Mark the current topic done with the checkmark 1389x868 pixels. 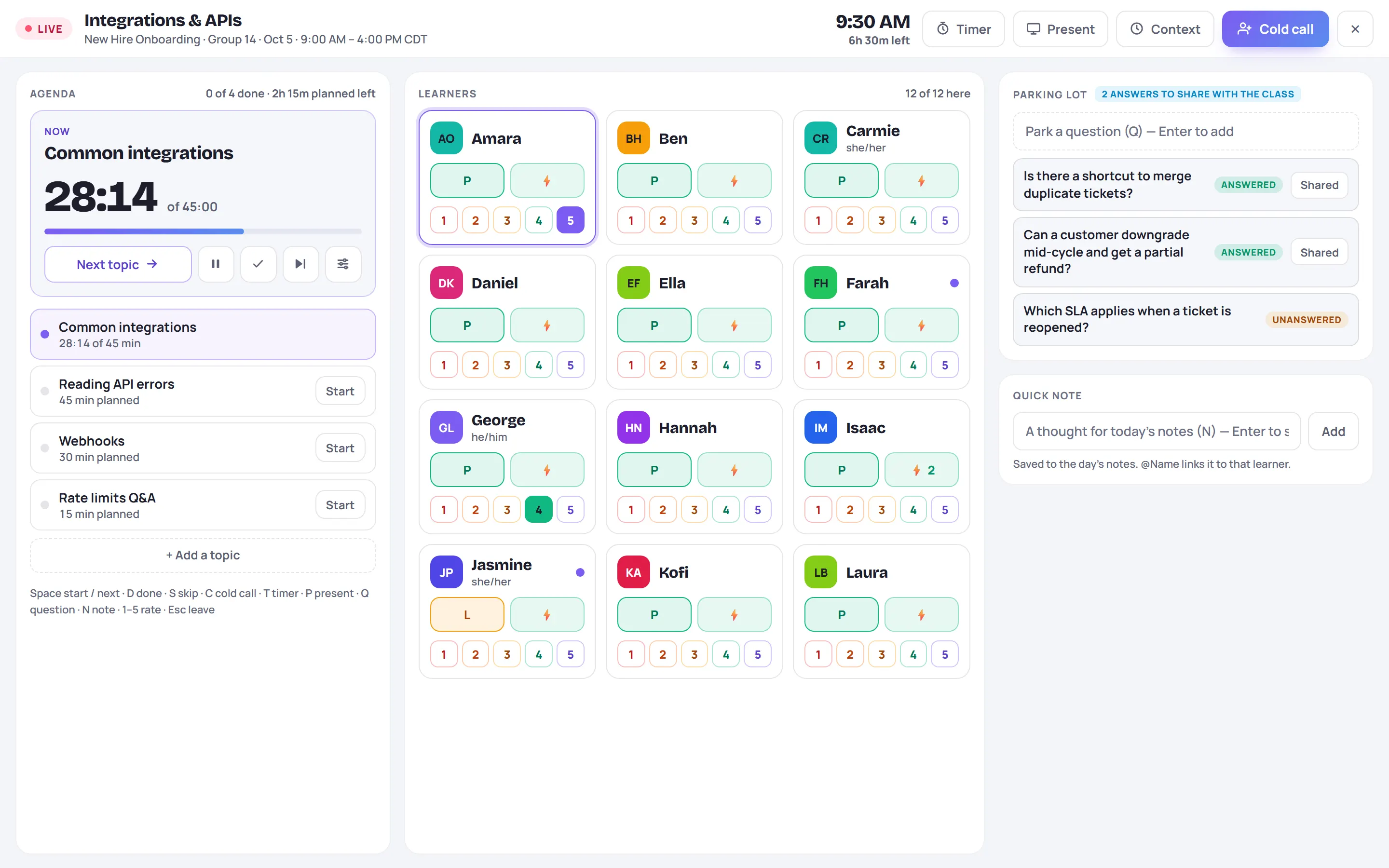point(259,264)
